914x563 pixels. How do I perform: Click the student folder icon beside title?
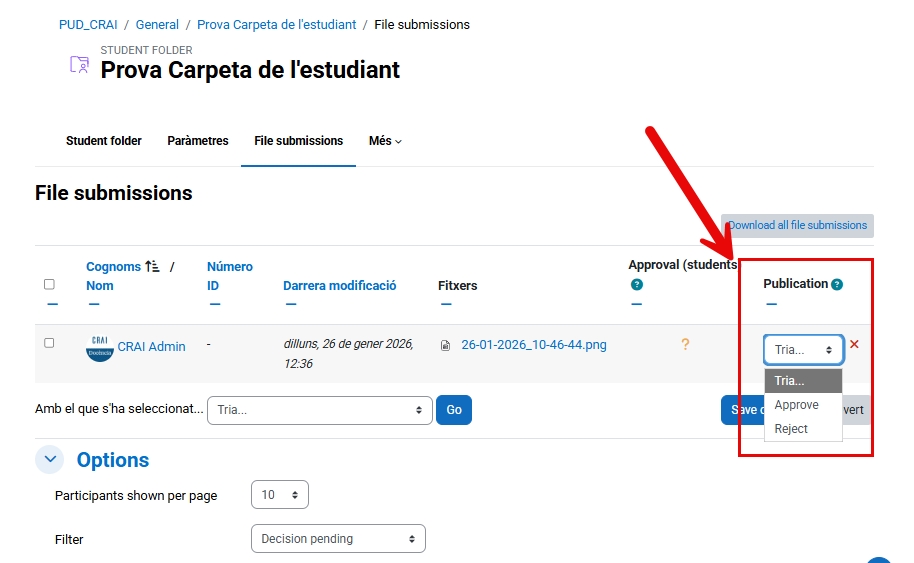click(79, 64)
